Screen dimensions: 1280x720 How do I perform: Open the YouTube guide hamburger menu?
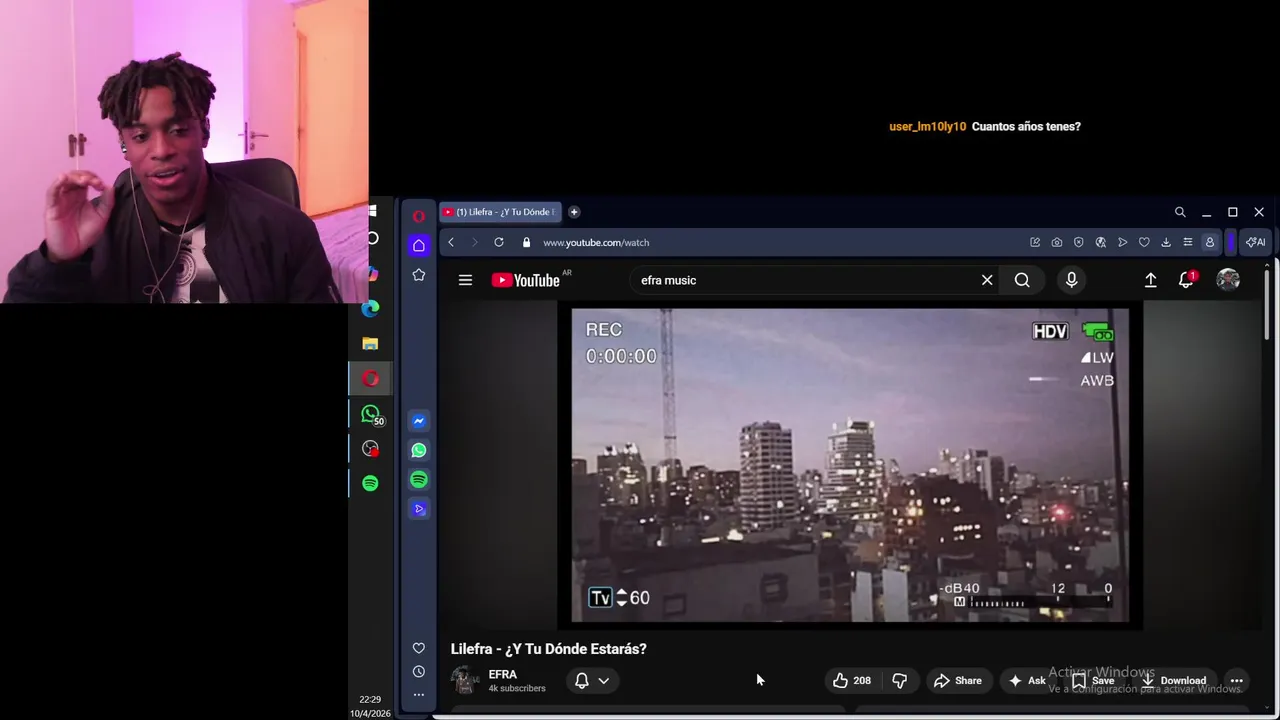[465, 280]
